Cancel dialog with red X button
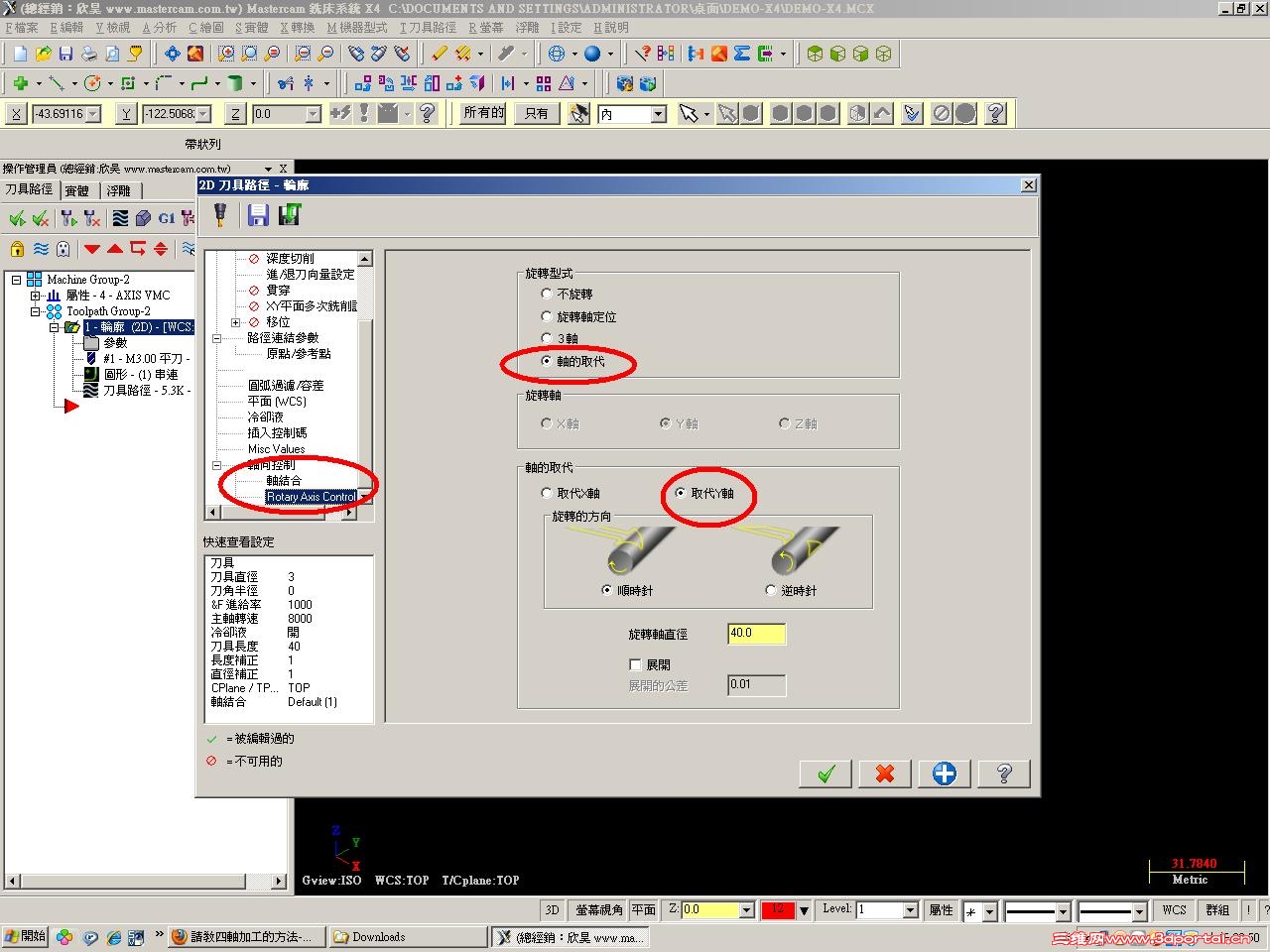The width and height of the screenshot is (1270, 952). point(885,773)
